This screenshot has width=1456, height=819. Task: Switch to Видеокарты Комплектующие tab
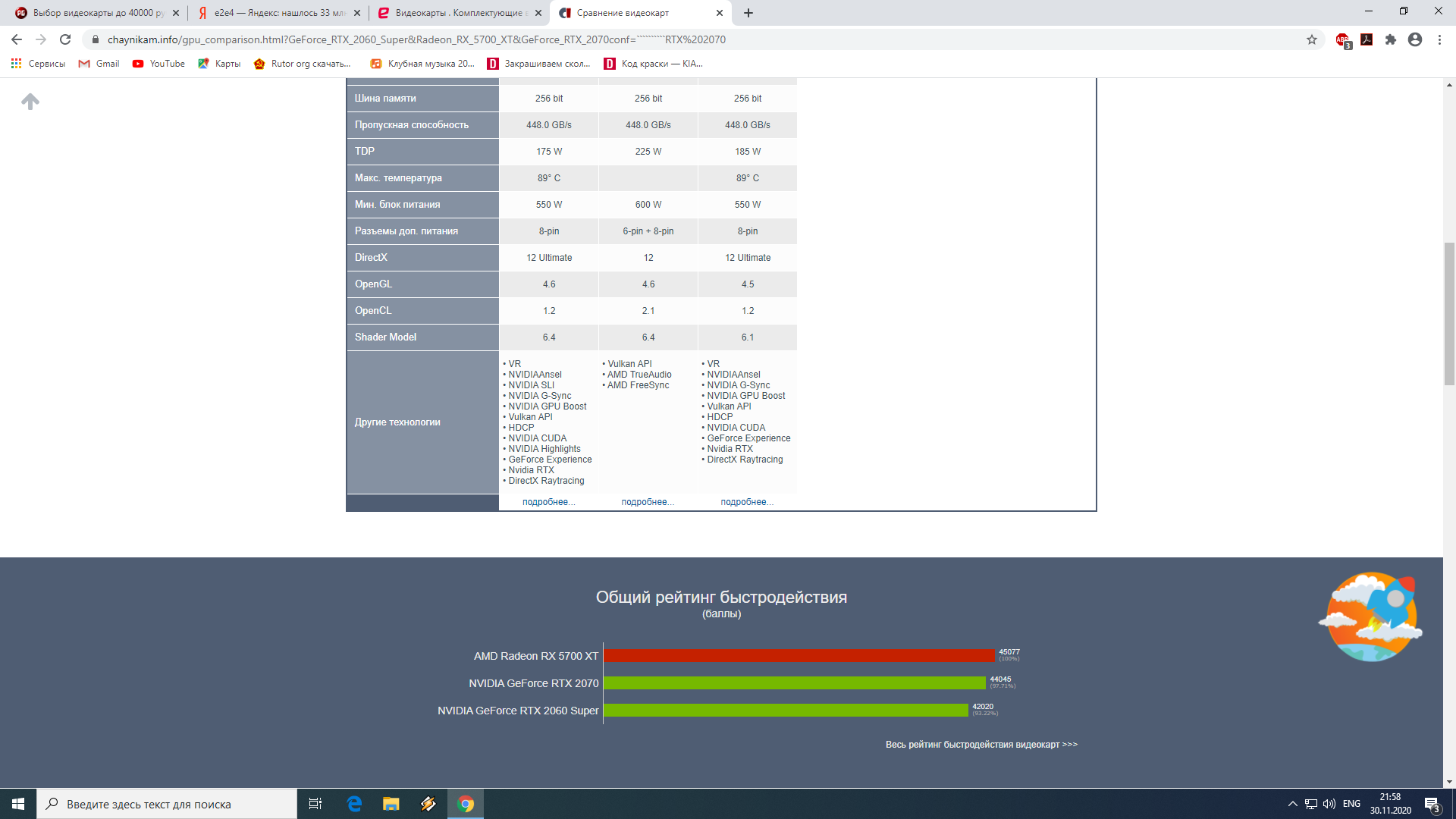460,13
